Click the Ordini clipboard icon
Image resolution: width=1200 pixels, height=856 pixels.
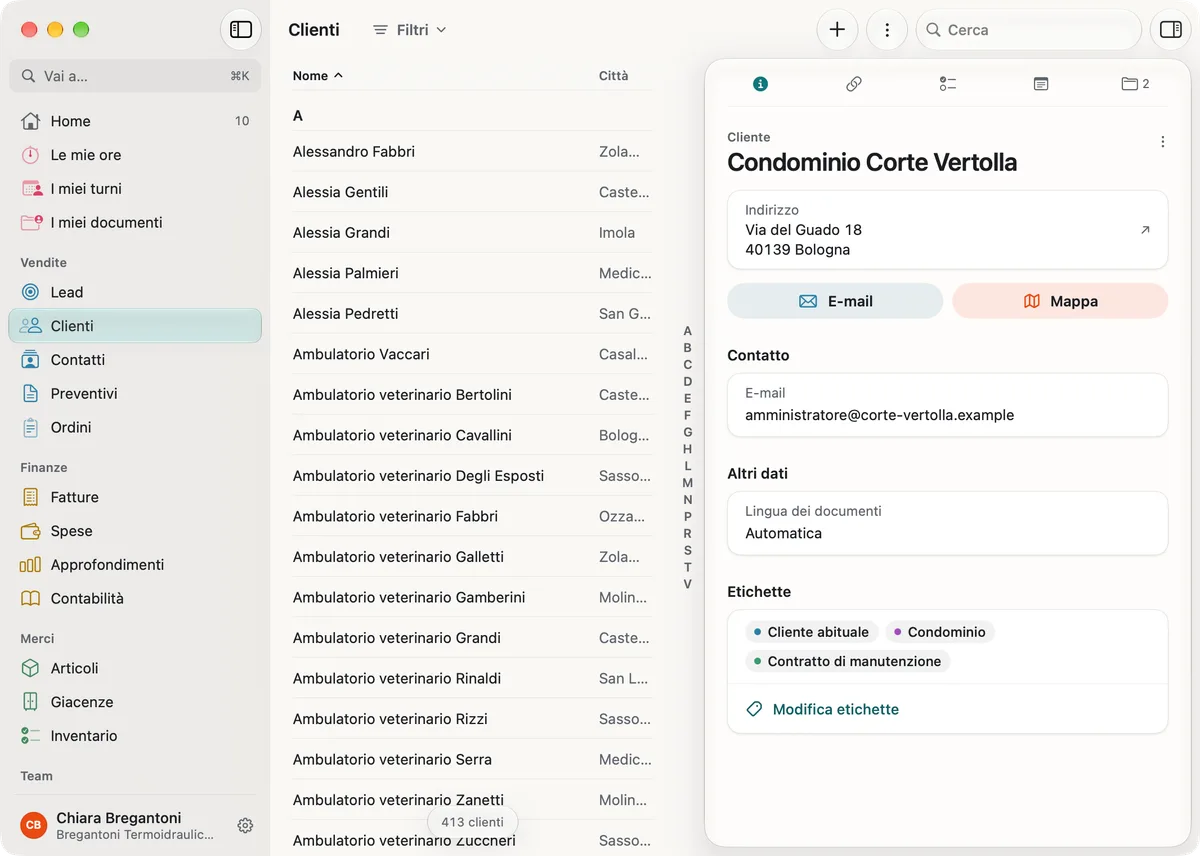(x=31, y=427)
